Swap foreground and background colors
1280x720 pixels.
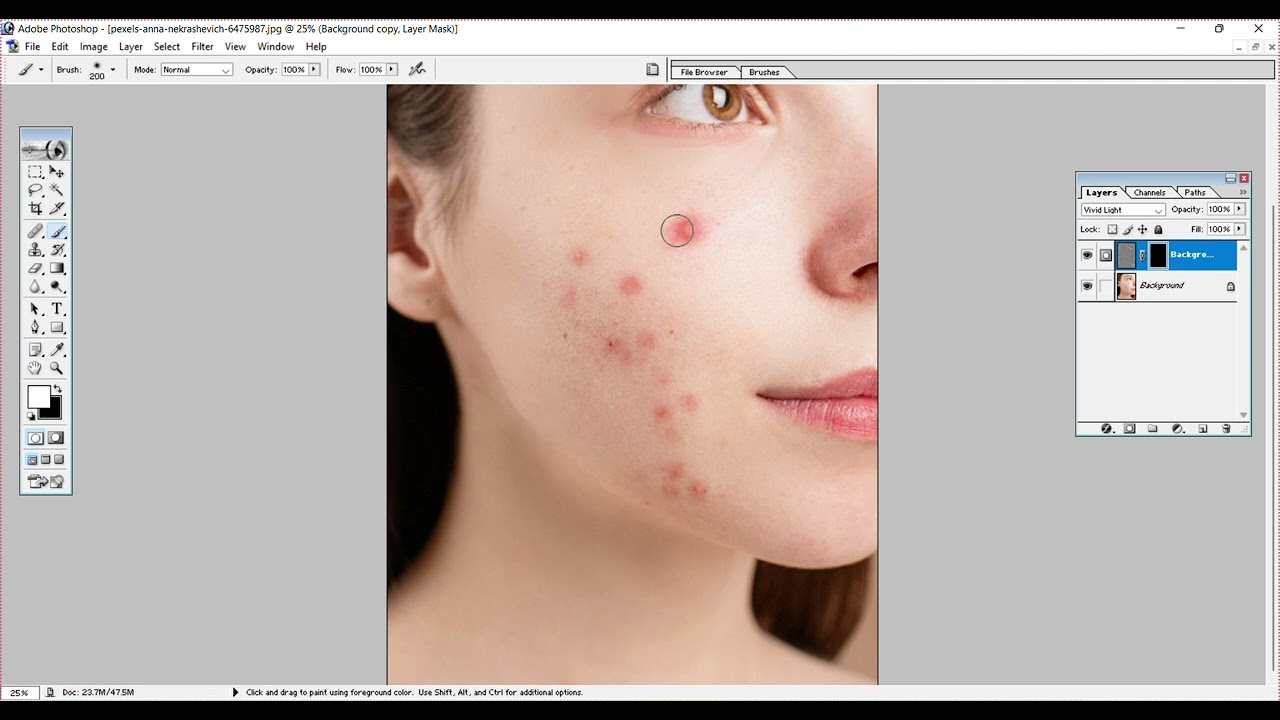coord(57,389)
